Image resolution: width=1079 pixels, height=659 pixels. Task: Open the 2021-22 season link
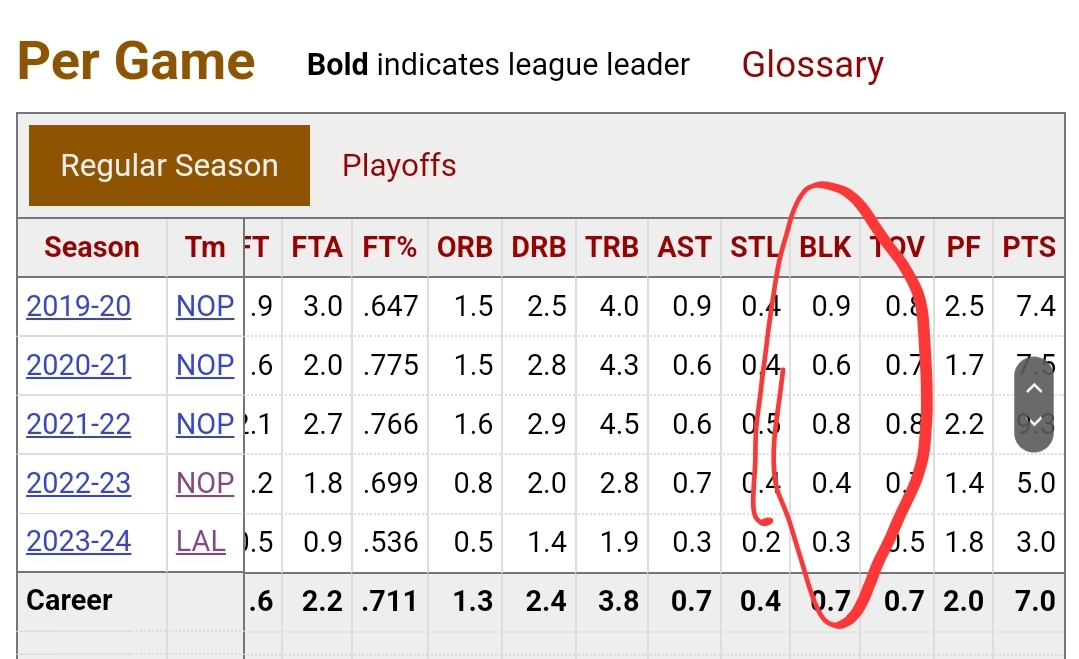tap(78, 424)
